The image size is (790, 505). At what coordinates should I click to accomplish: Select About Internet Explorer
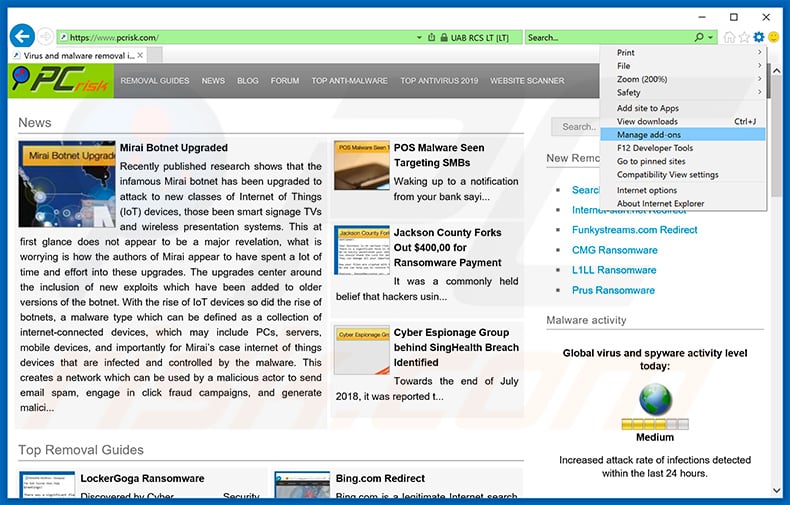coord(683,204)
